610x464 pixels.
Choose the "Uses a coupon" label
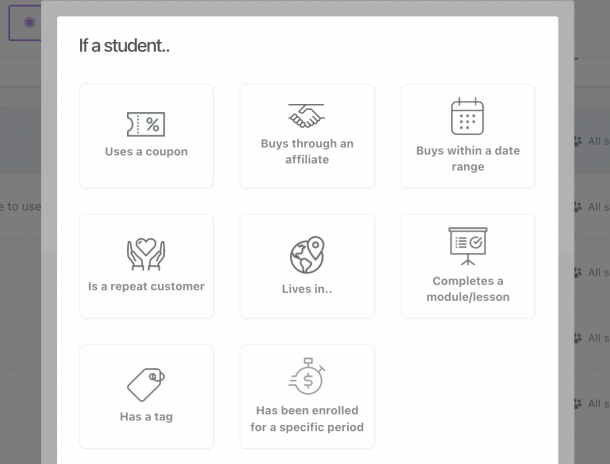click(146, 152)
